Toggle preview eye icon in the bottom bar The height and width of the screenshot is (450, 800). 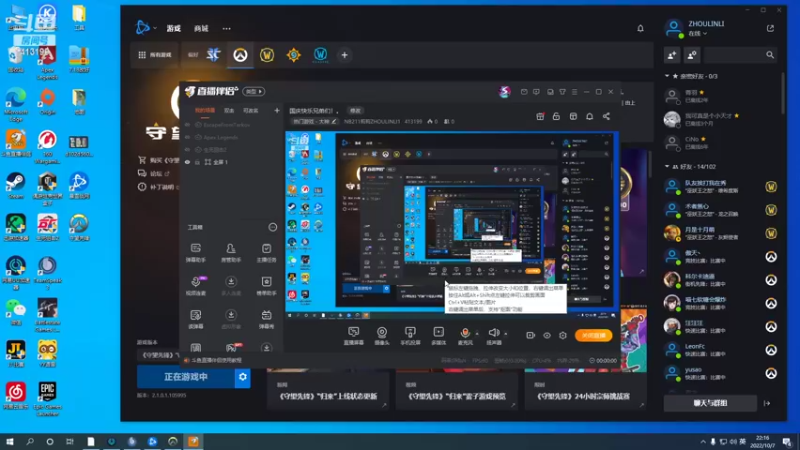[546, 335]
